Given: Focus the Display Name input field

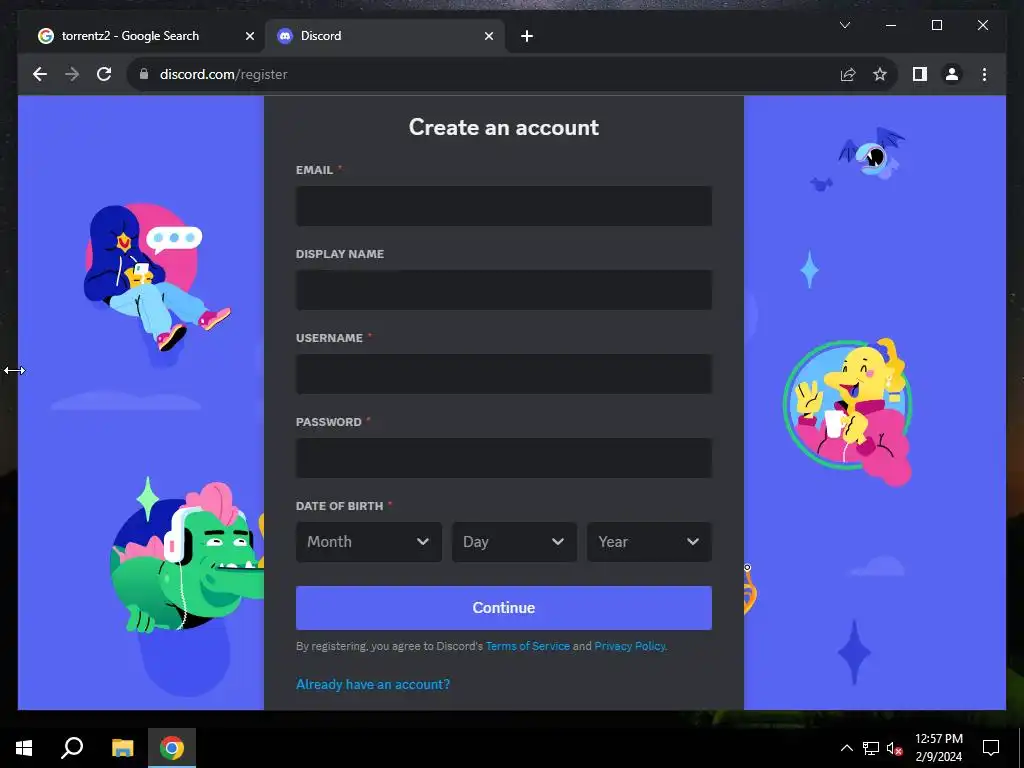Looking at the screenshot, I should (504, 290).
